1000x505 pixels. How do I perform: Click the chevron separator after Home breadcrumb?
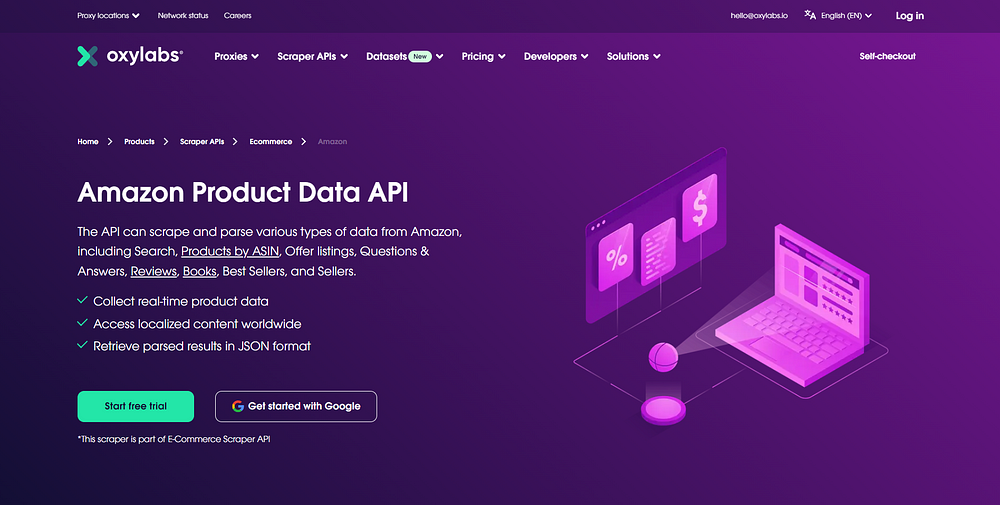coord(110,142)
